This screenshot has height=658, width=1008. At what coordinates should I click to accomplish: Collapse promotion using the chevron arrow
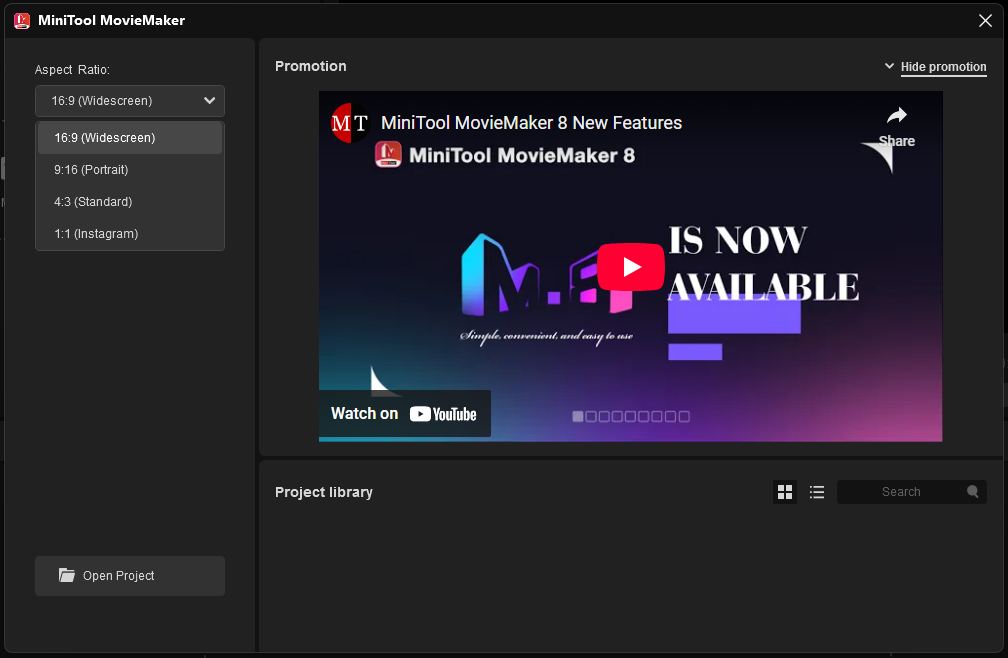pos(889,66)
